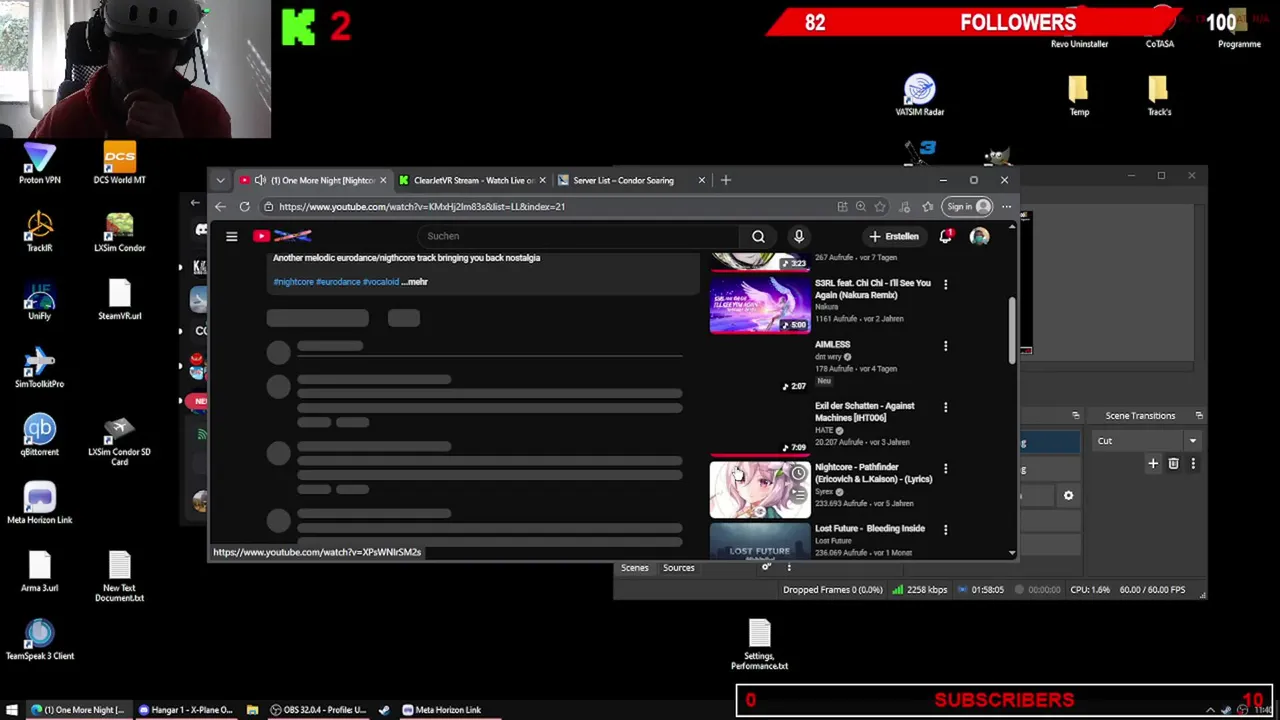Click the browser Sign in button
1280x720 pixels.
click(968, 207)
